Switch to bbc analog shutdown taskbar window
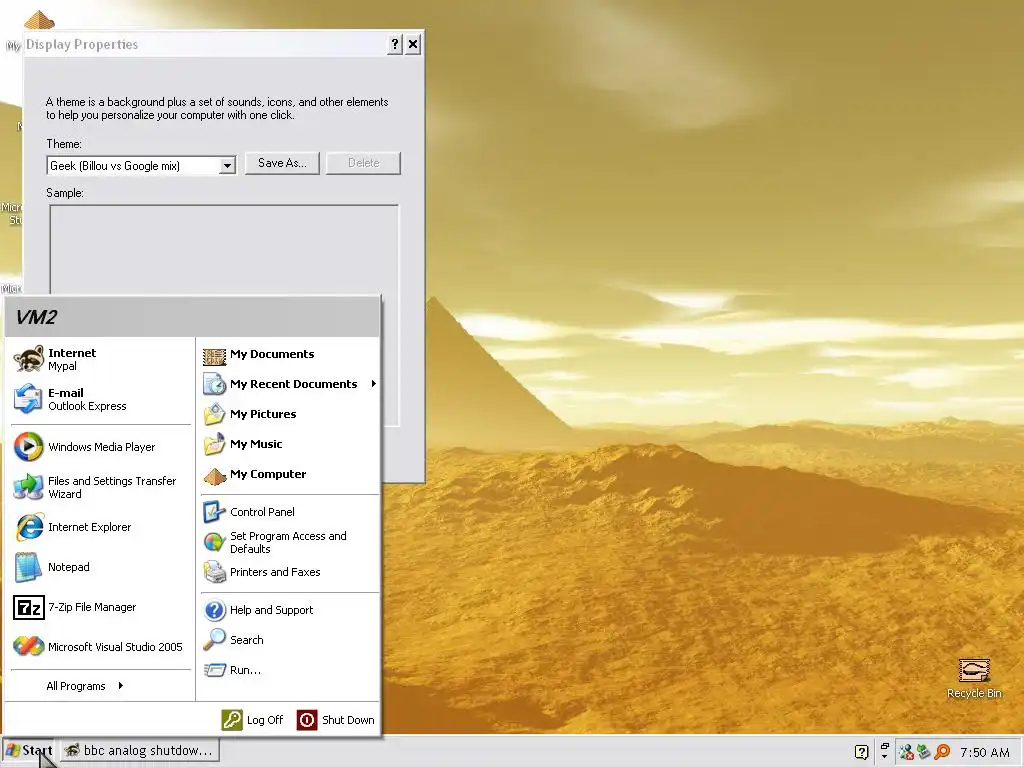This screenshot has width=1024, height=768. pos(141,750)
